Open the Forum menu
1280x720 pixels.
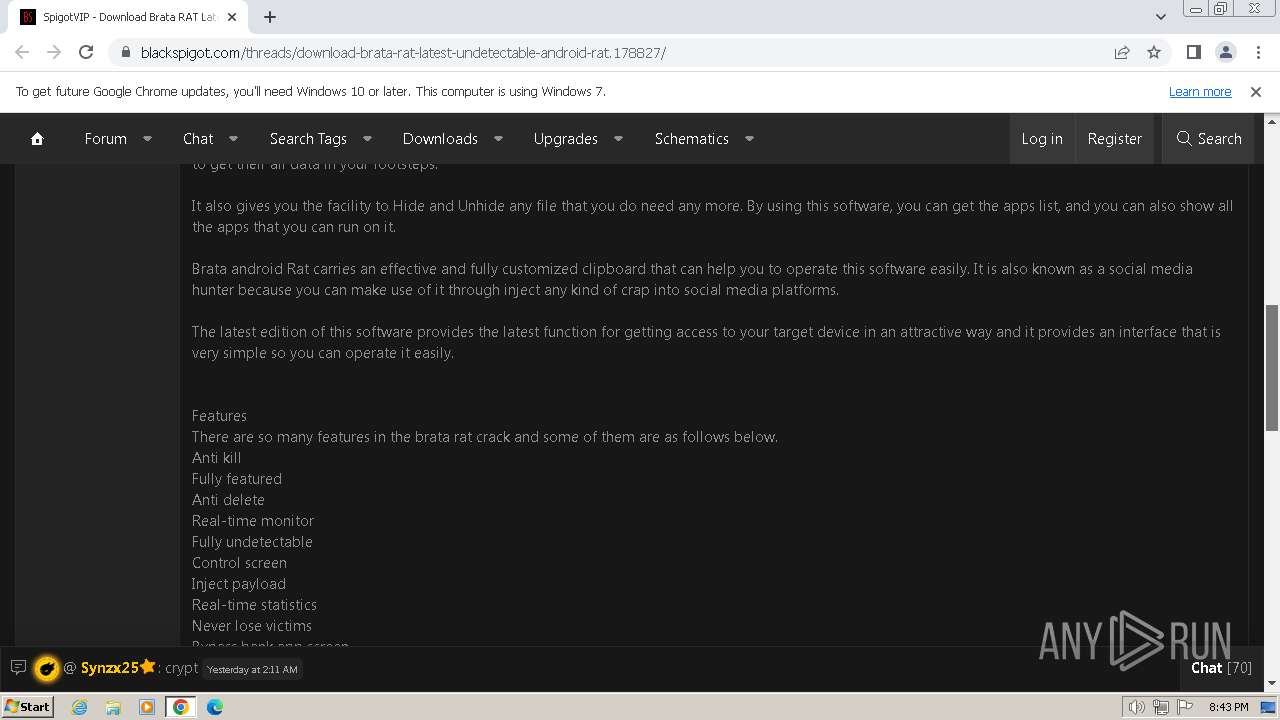click(105, 139)
